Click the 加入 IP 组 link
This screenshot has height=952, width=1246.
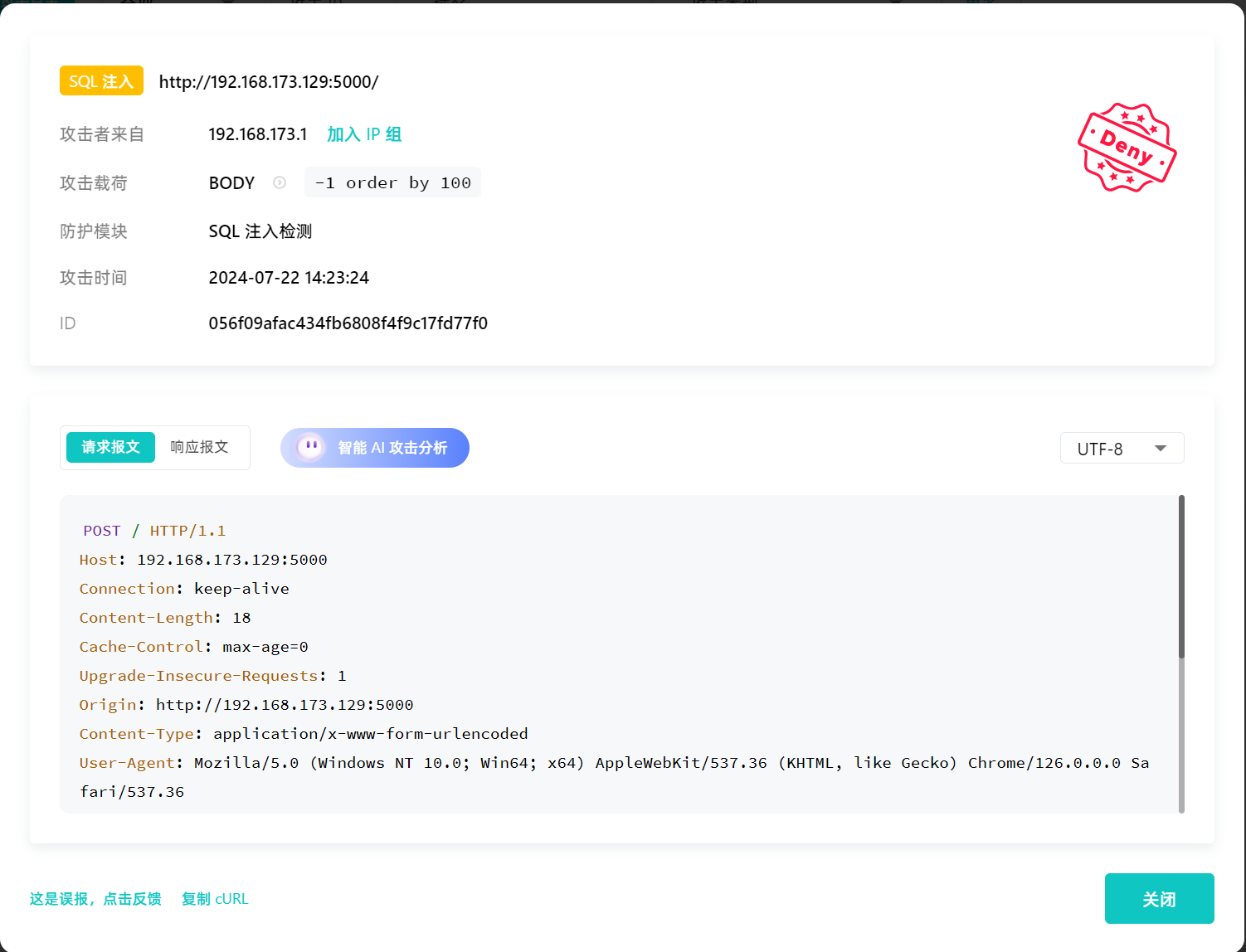pos(364,134)
